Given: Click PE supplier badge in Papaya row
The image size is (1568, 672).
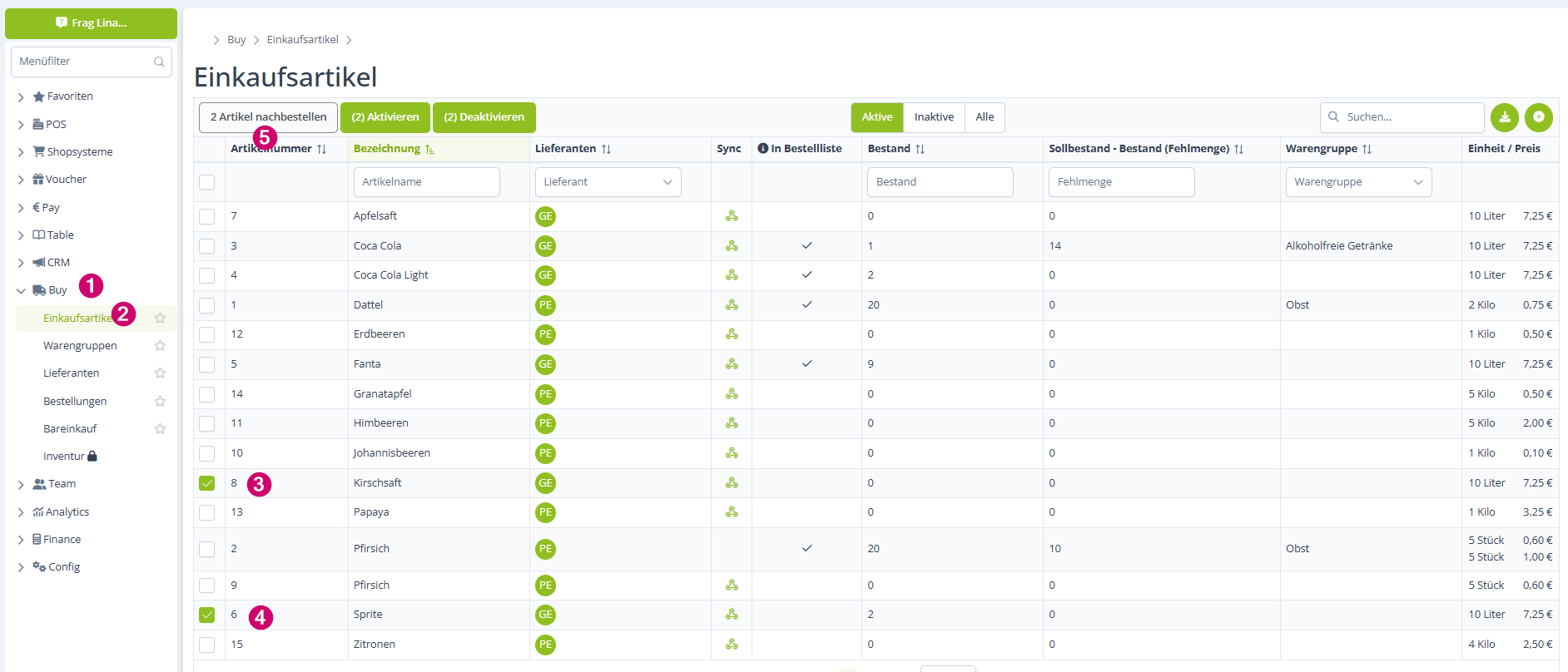Looking at the screenshot, I should [545, 512].
